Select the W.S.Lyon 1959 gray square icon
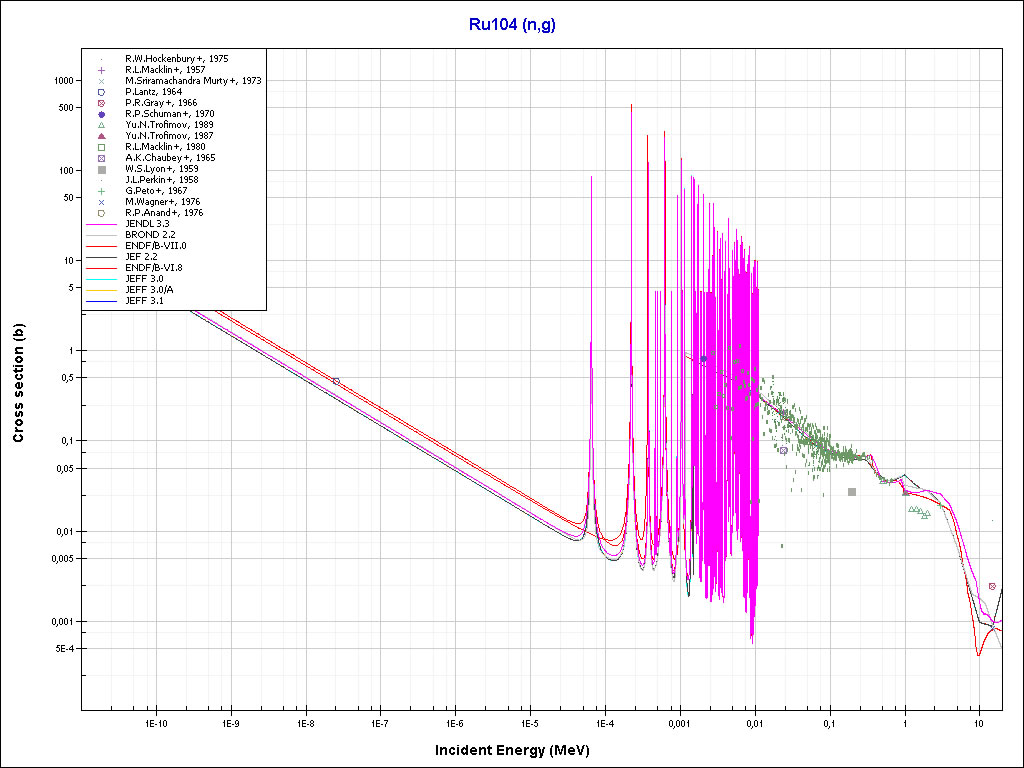The height and width of the screenshot is (768, 1024). click(102, 169)
